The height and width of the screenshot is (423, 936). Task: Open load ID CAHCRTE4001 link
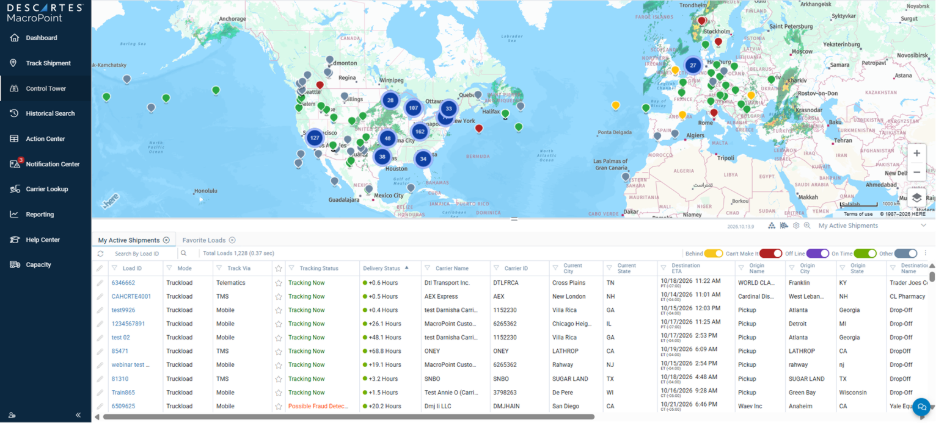(x=131, y=297)
